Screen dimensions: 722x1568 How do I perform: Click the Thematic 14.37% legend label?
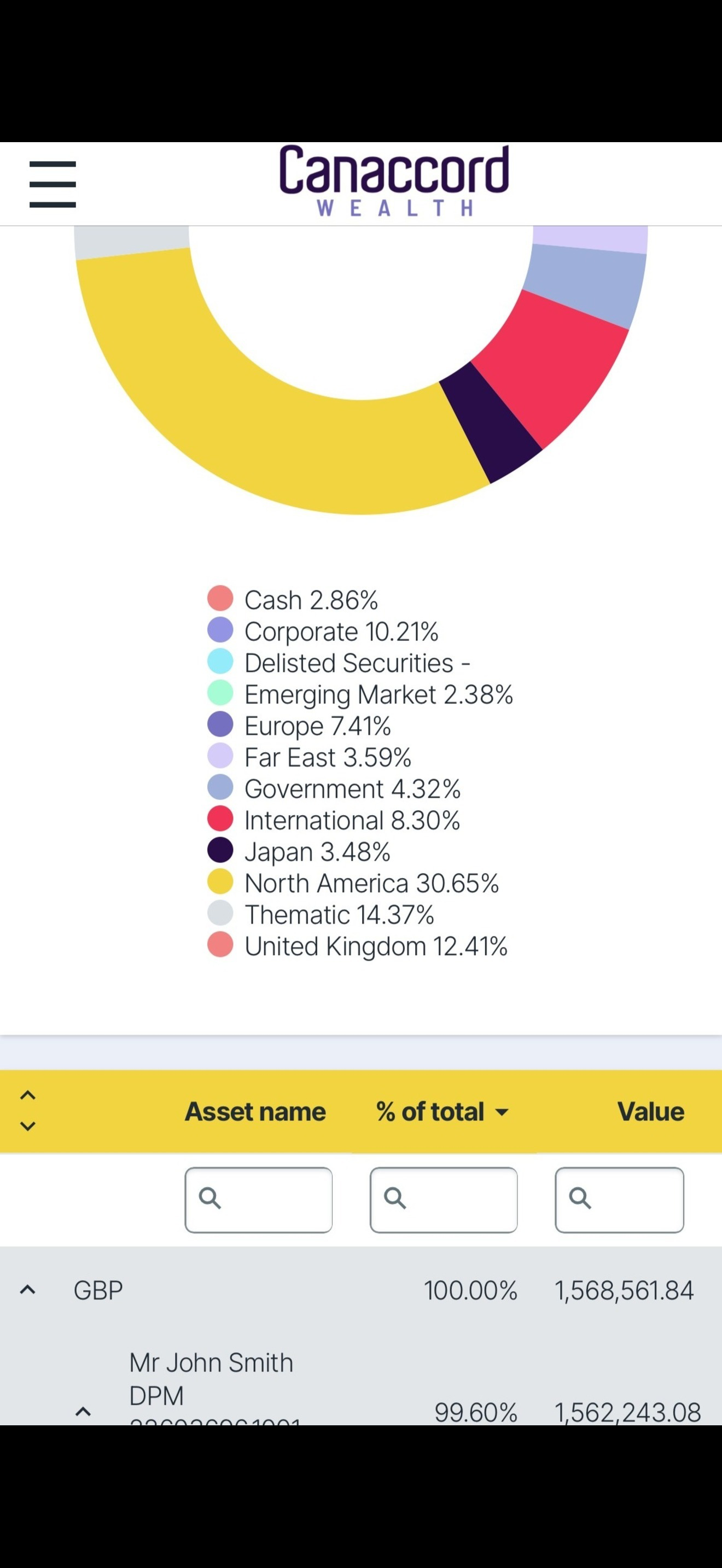[339, 914]
